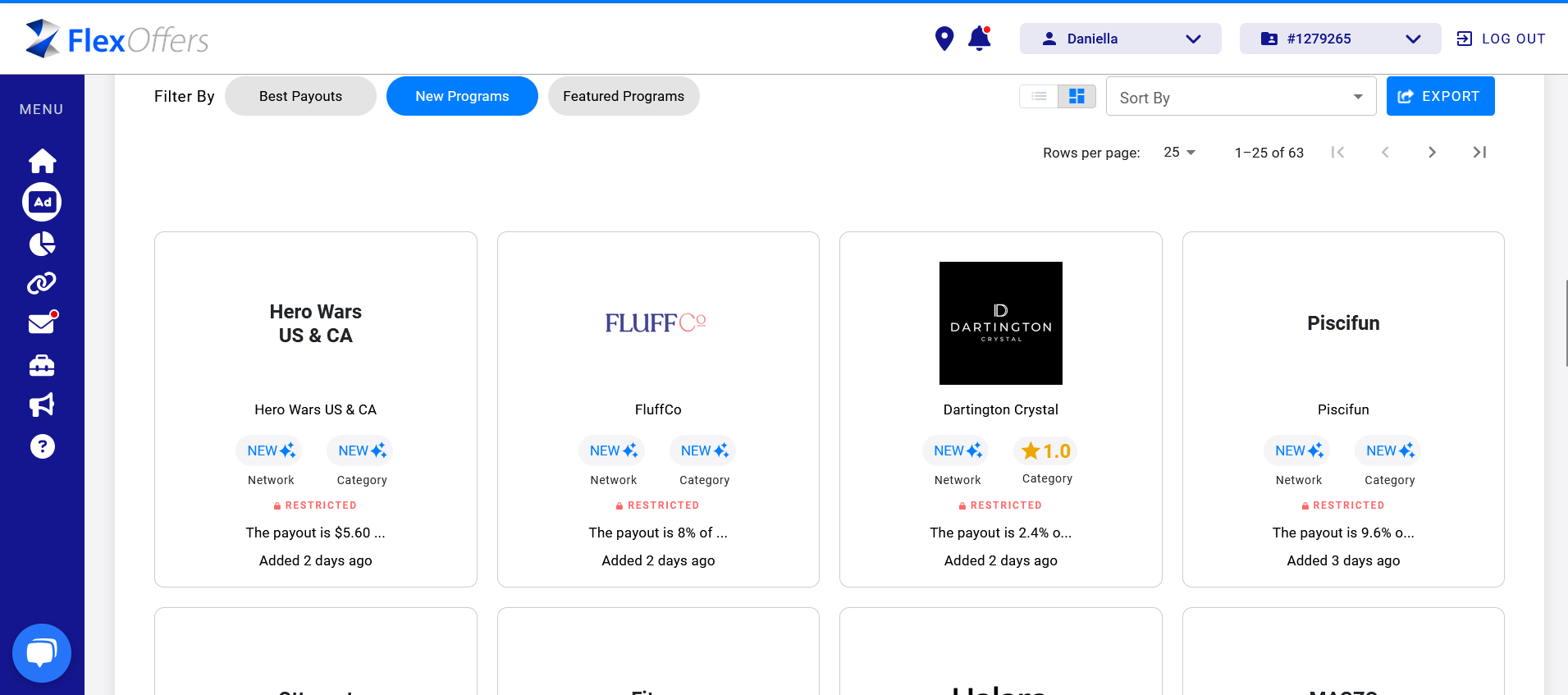Open the #1279265 account dropdown
1568x695 pixels.
tap(1340, 39)
